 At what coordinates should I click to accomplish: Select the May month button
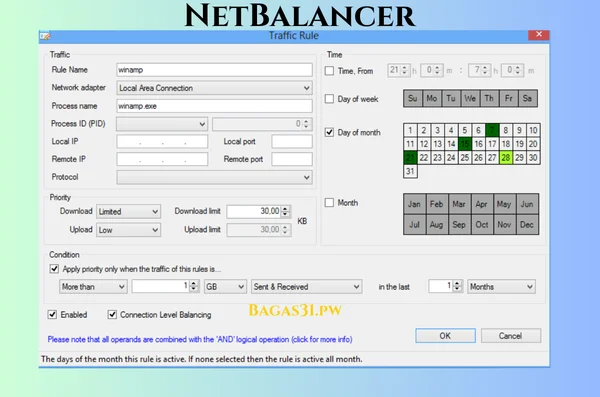(x=504, y=204)
